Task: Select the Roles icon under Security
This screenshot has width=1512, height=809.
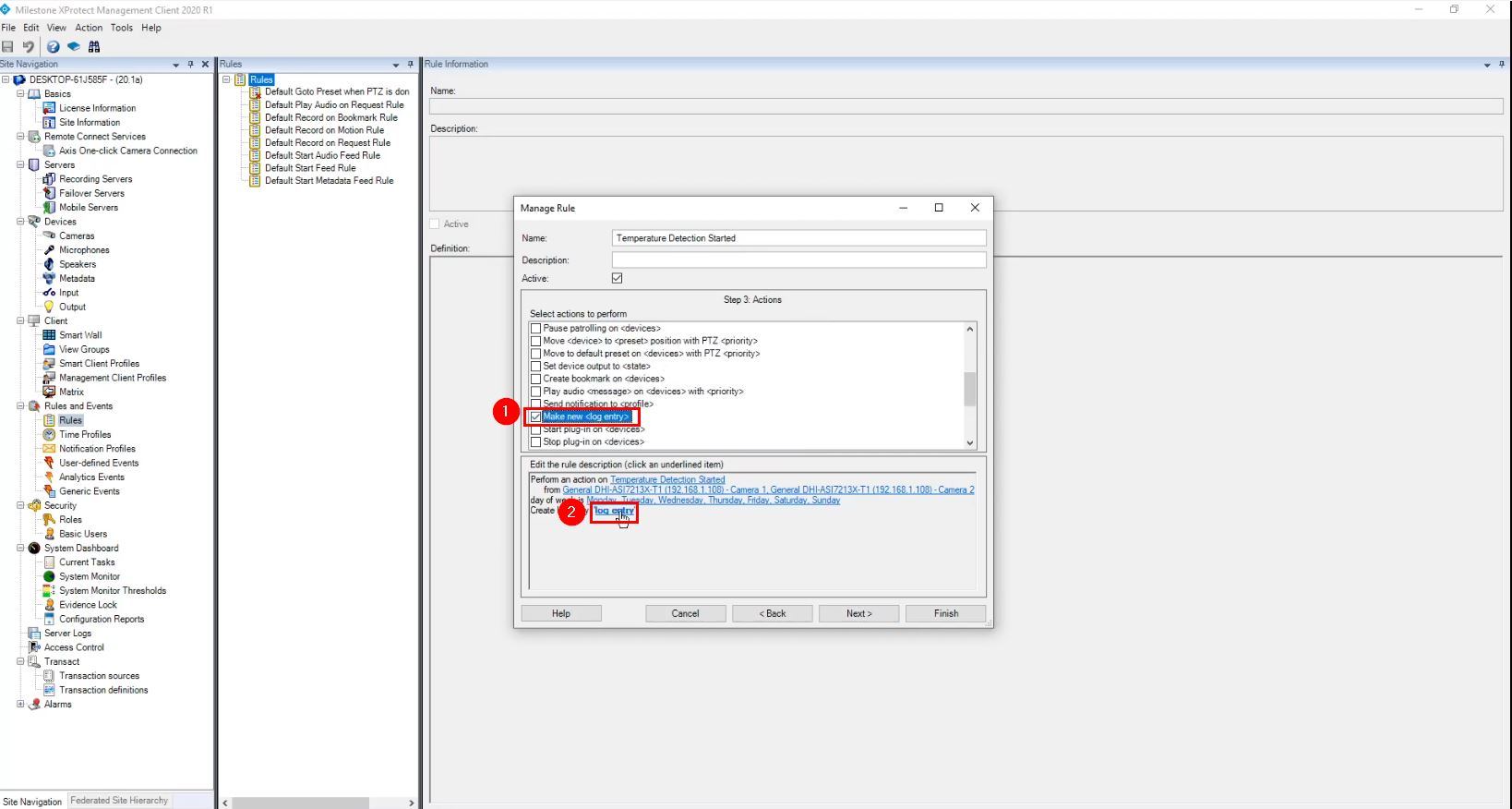Action: coord(50,520)
